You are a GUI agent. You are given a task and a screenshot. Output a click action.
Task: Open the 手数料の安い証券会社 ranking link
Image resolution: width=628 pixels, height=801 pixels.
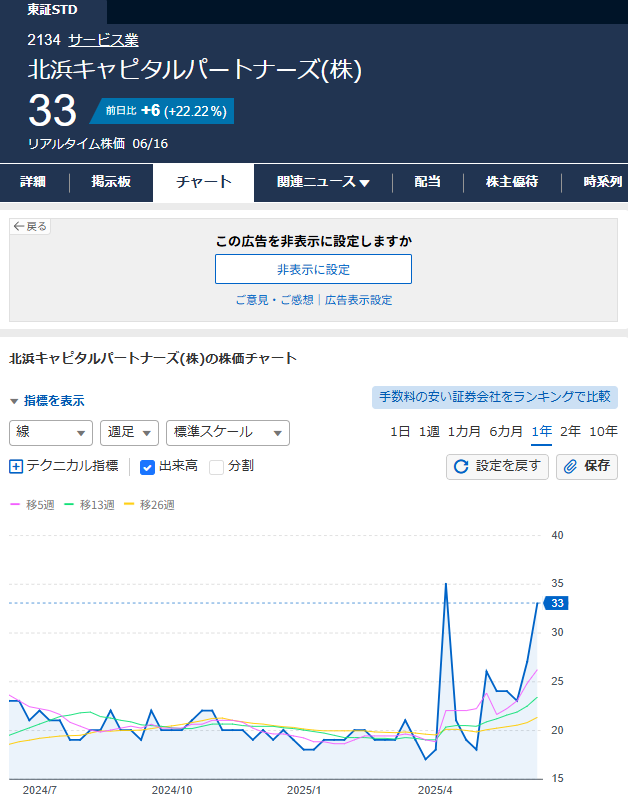point(495,397)
